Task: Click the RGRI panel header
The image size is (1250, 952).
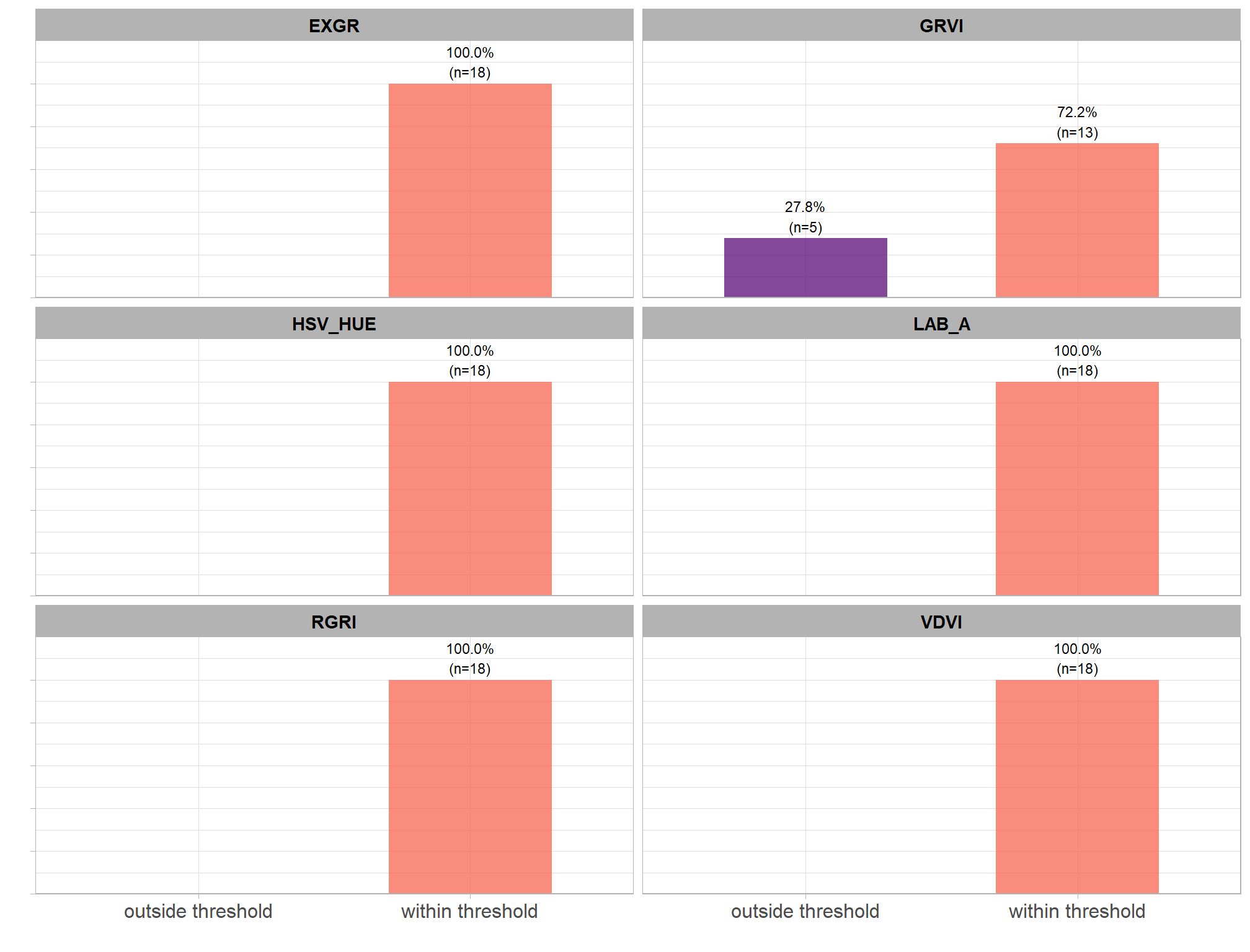Action: click(x=334, y=622)
